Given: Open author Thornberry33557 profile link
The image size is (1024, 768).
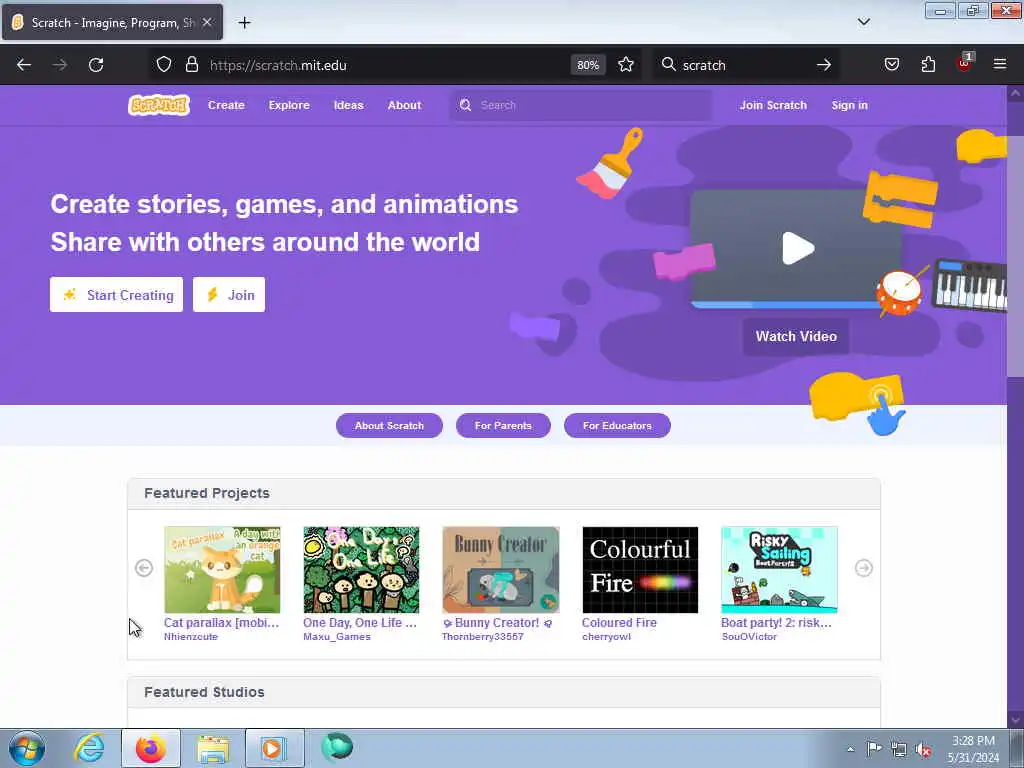Looking at the screenshot, I should coord(483,637).
